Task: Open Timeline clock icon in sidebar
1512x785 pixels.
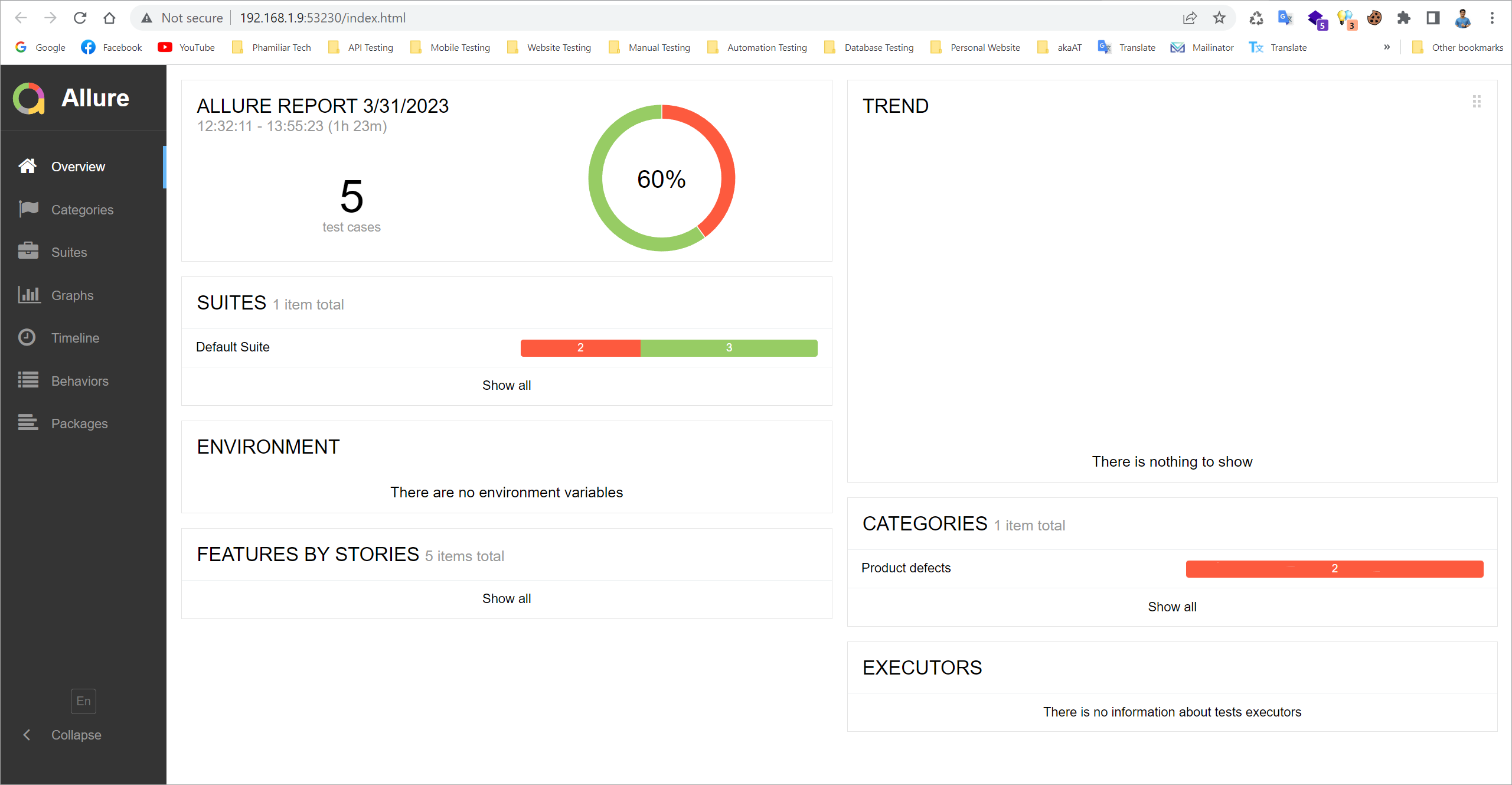Action: coord(27,337)
